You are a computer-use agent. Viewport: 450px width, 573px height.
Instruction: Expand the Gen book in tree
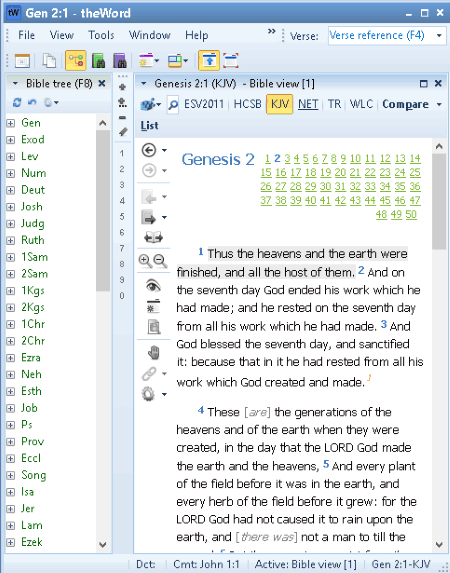[10, 123]
